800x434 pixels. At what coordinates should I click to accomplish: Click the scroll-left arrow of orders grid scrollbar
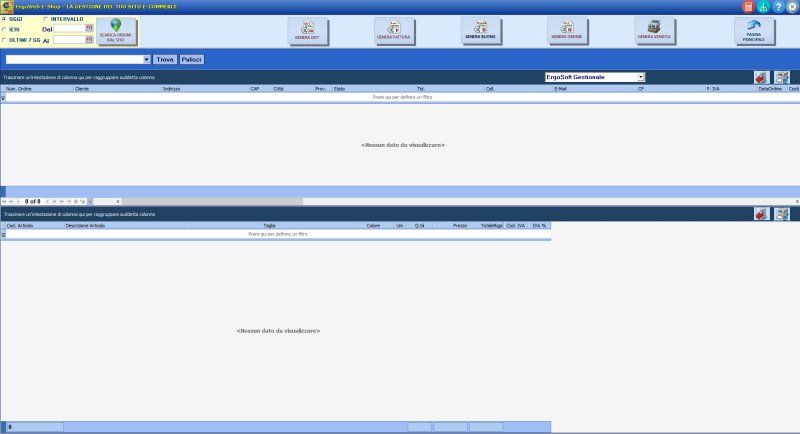coord(118,201)
